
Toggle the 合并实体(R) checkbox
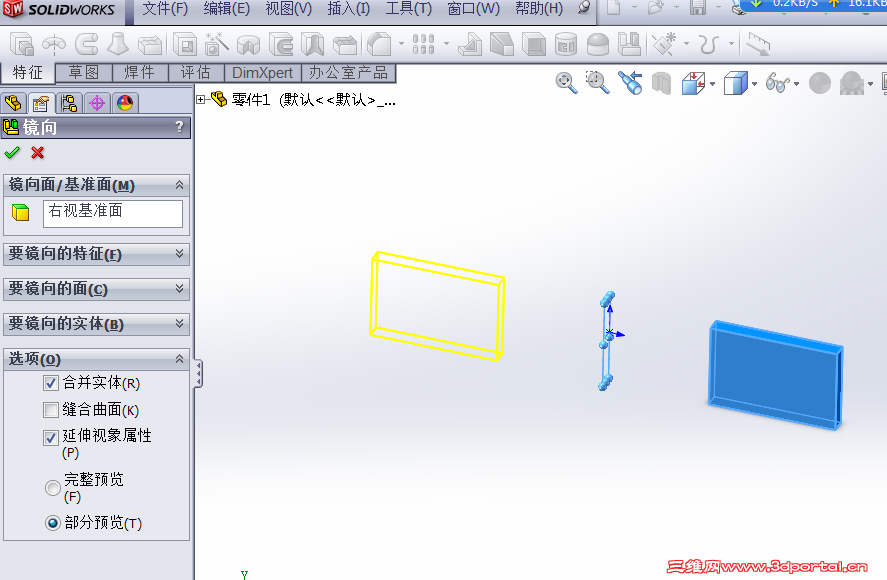point(51,383)
